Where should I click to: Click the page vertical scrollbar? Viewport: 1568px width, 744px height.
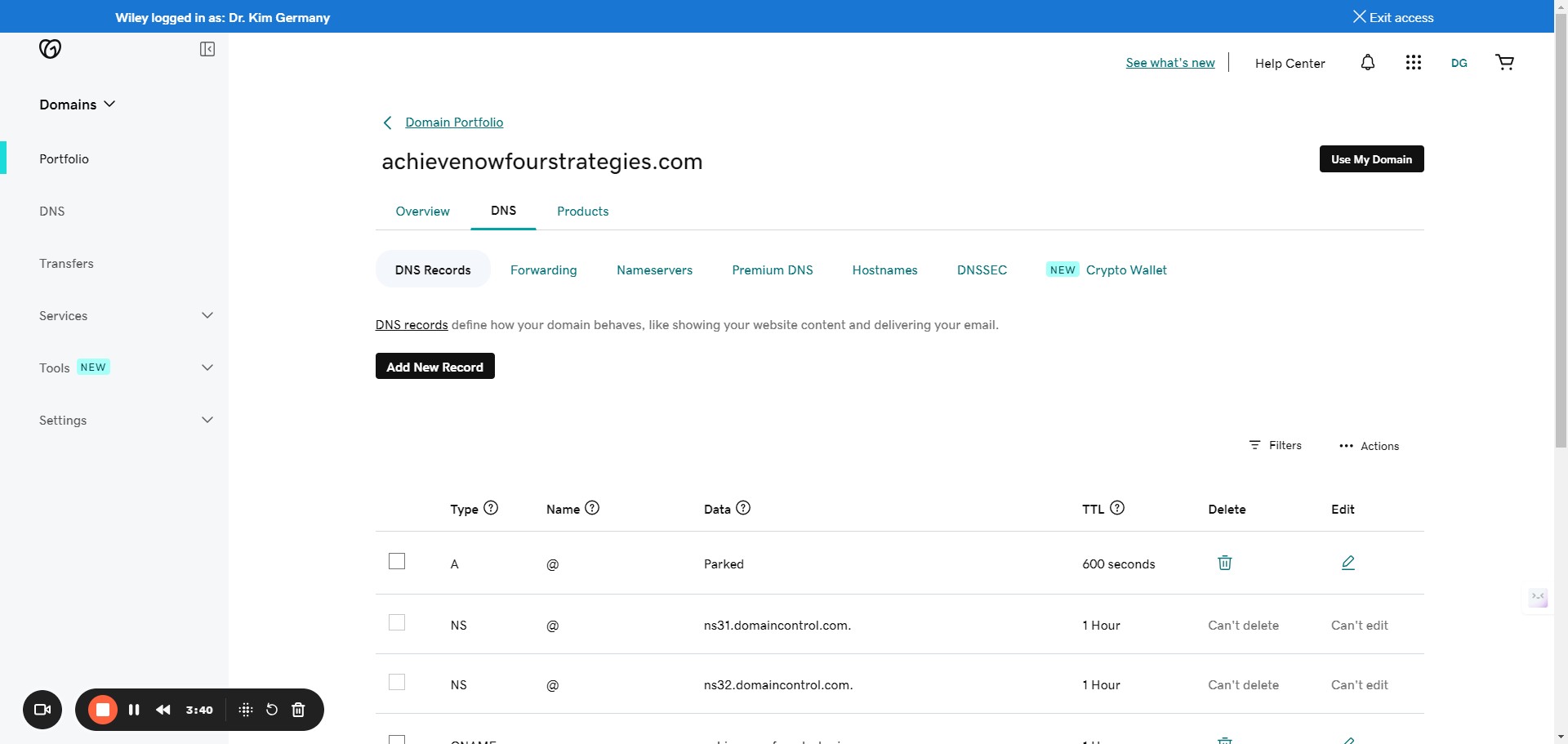pos(1561,245)
